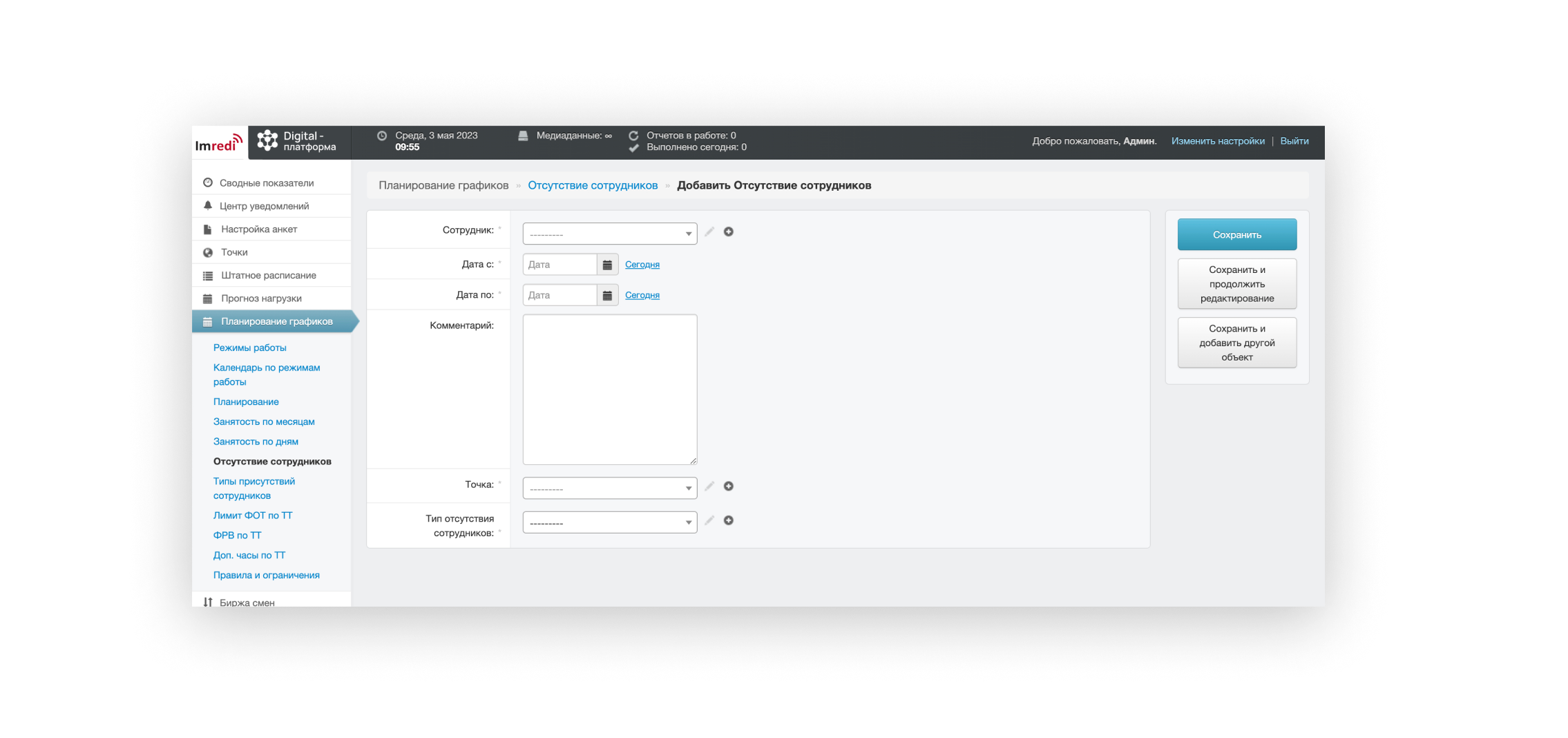Open Занятость по дням link

[x=256, y=442]
